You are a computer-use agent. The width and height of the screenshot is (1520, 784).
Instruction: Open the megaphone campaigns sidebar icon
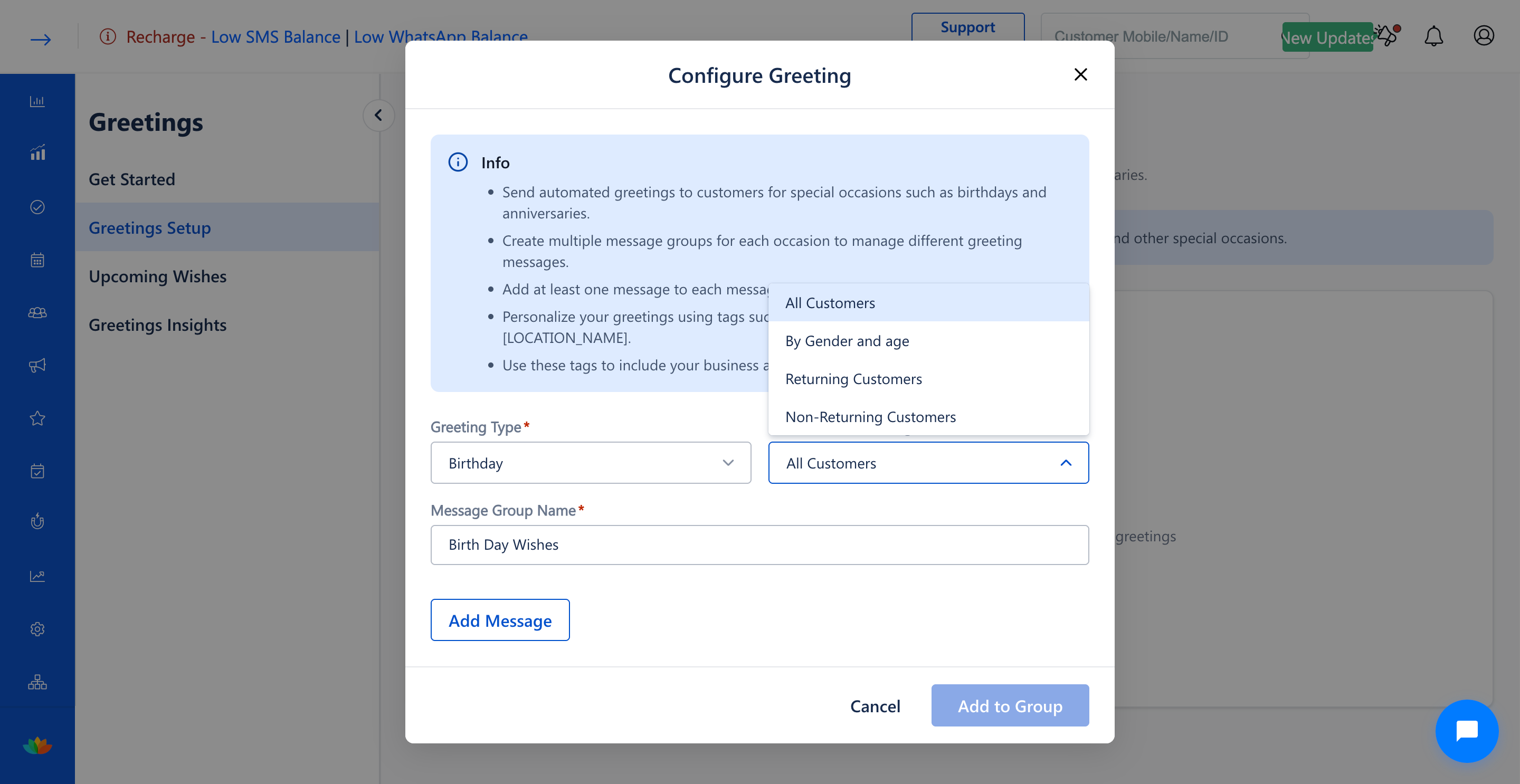37,365
